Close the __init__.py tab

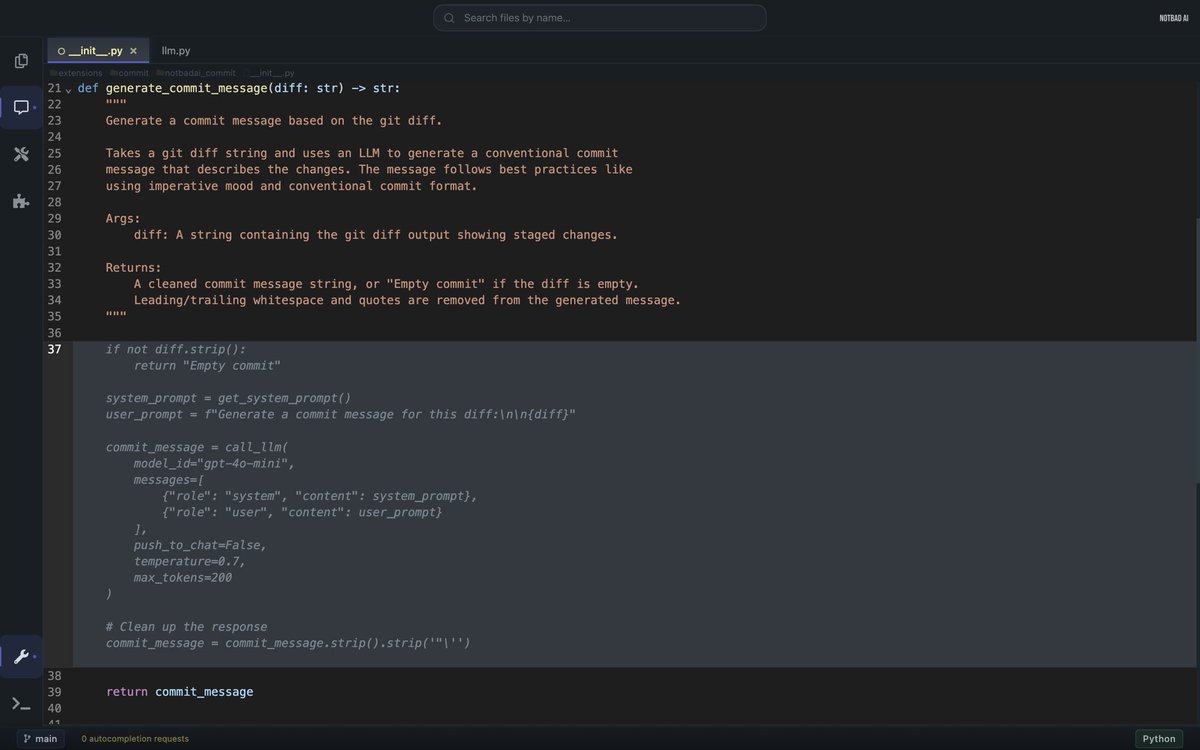(x=133, y=51)
